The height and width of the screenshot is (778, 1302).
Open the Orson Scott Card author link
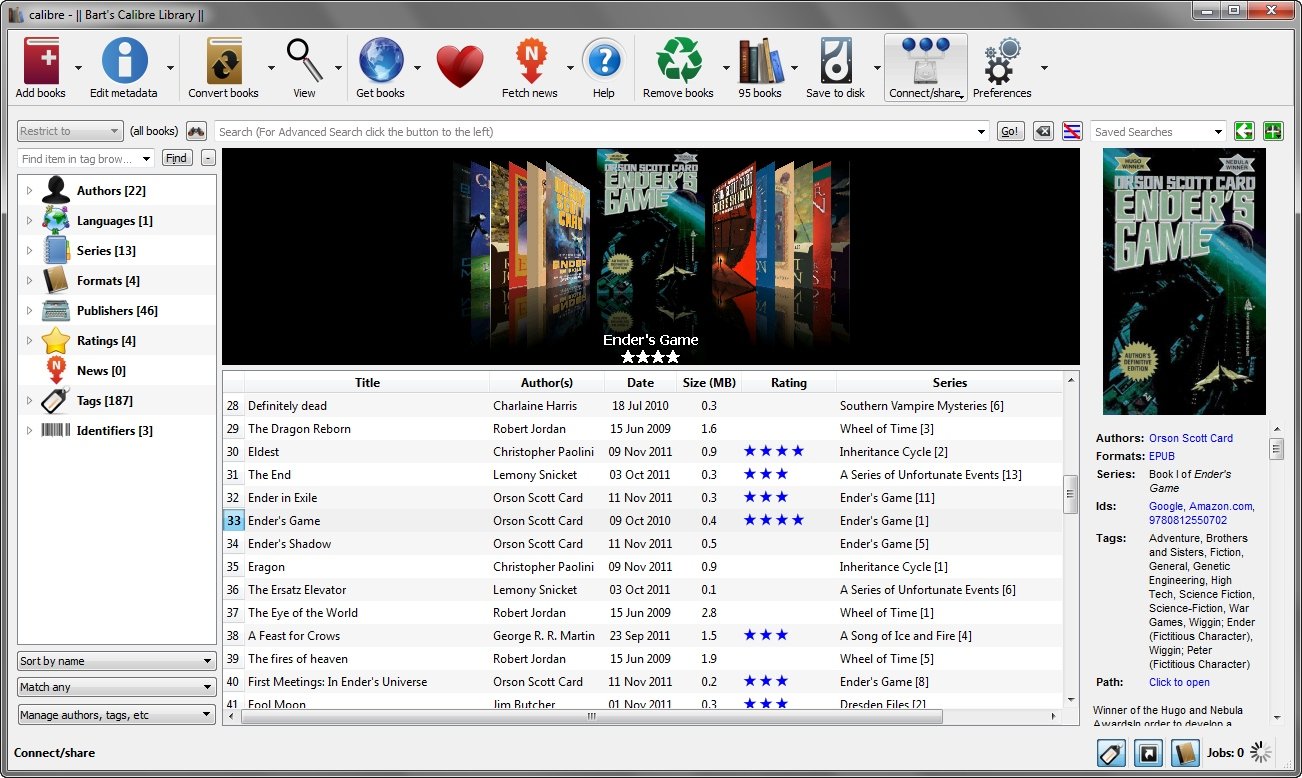coord(1191,438)
